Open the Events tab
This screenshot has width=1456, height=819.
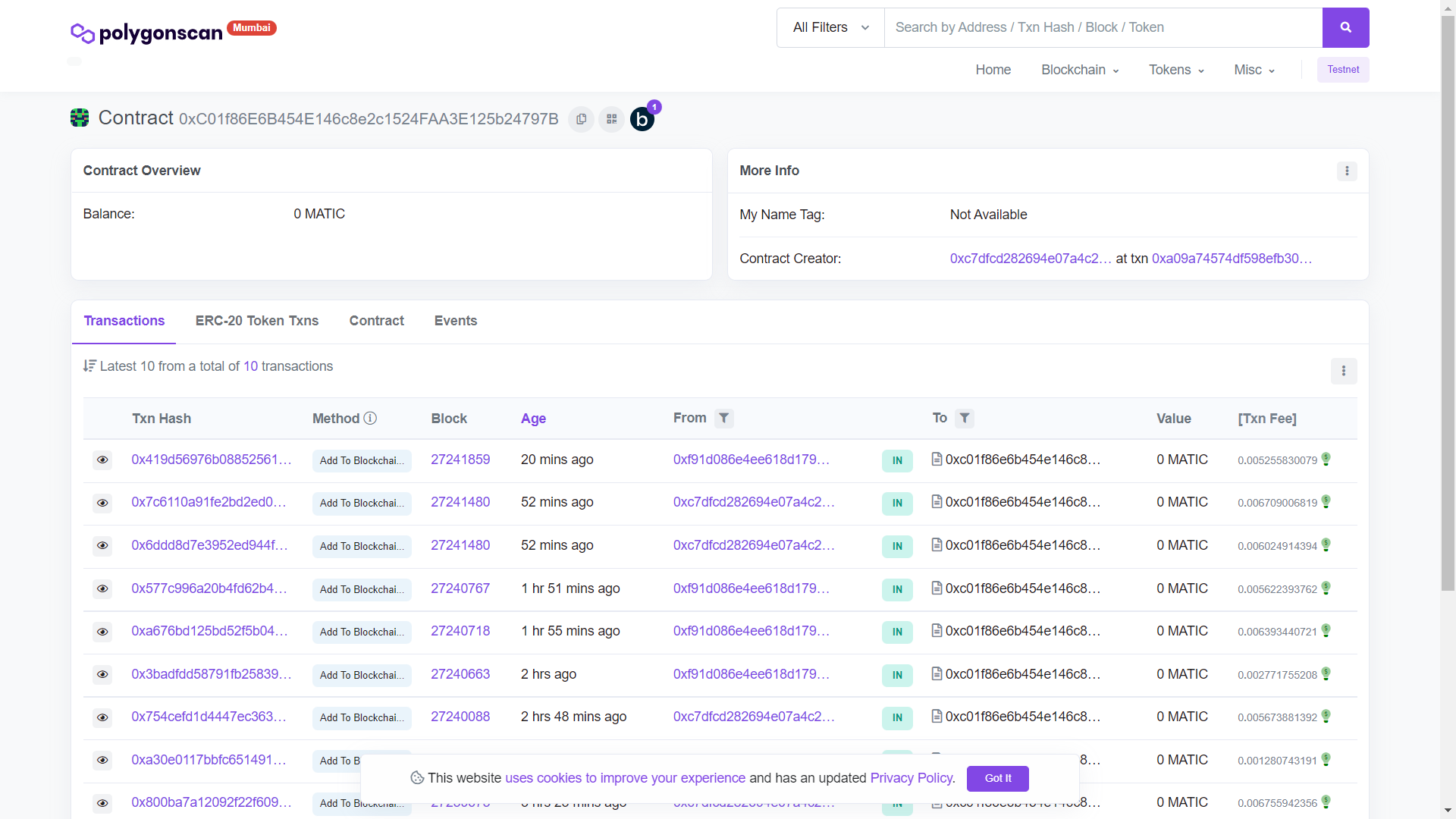455,321
